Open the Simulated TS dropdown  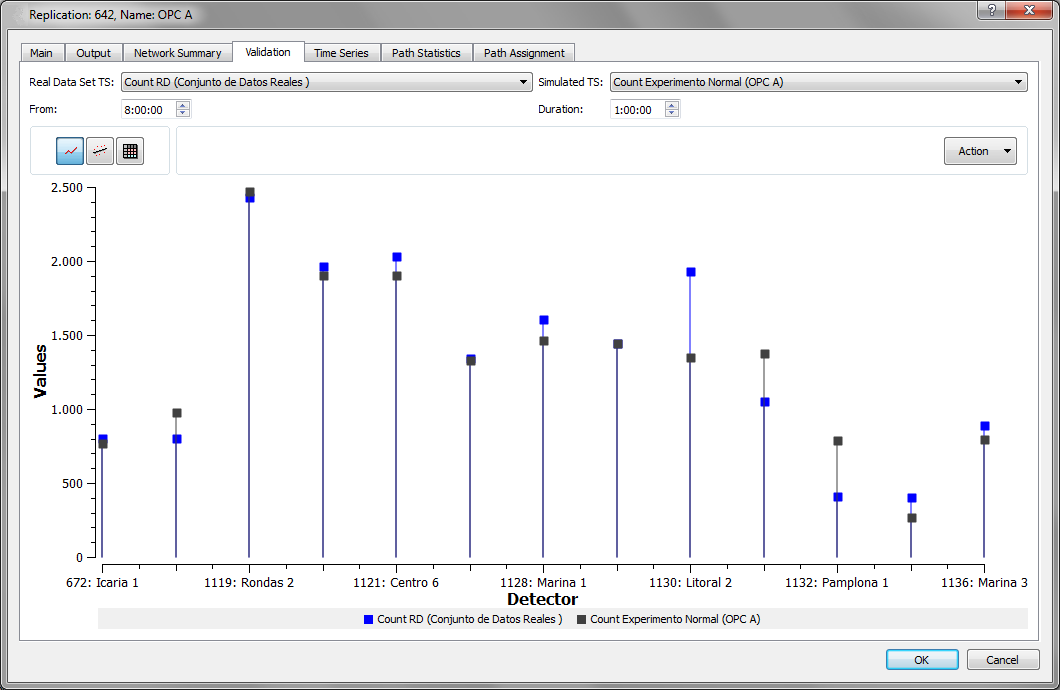tap(1019, 81)
